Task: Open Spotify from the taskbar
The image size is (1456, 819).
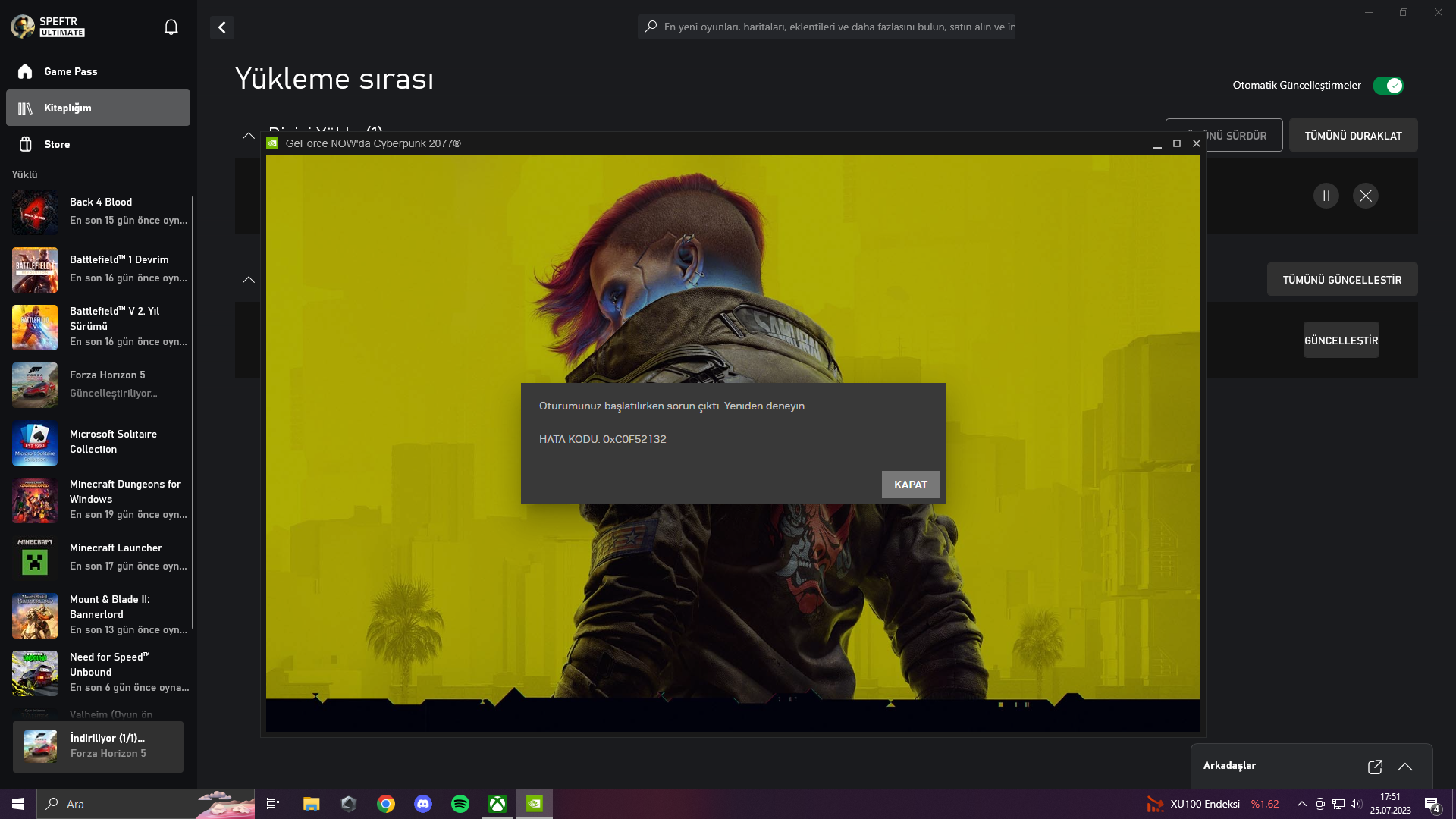Action: (x=460, y=803)
